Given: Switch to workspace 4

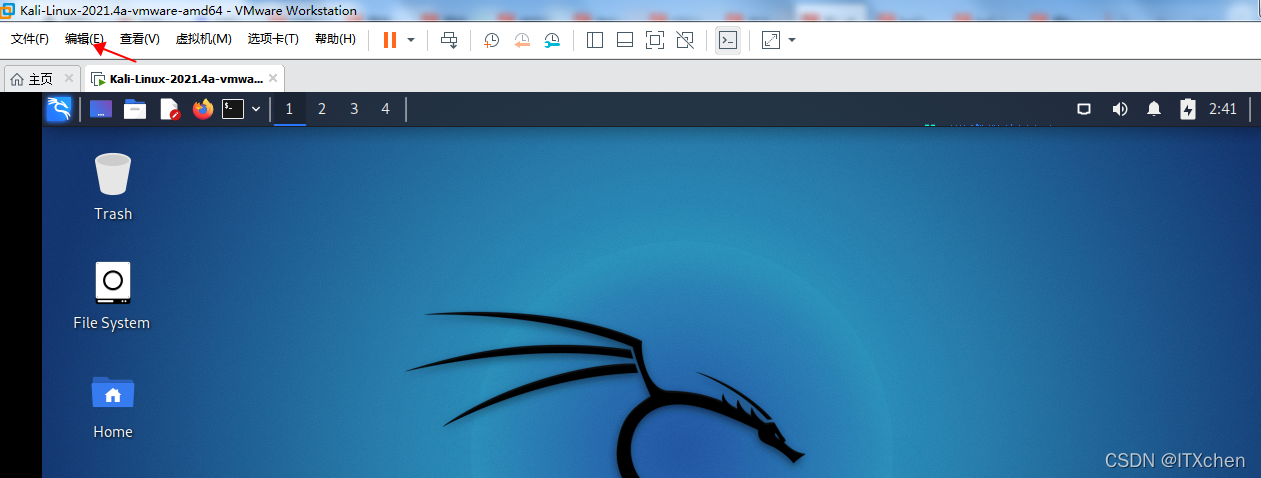Looking at the screenshot, I should [386, 109].
